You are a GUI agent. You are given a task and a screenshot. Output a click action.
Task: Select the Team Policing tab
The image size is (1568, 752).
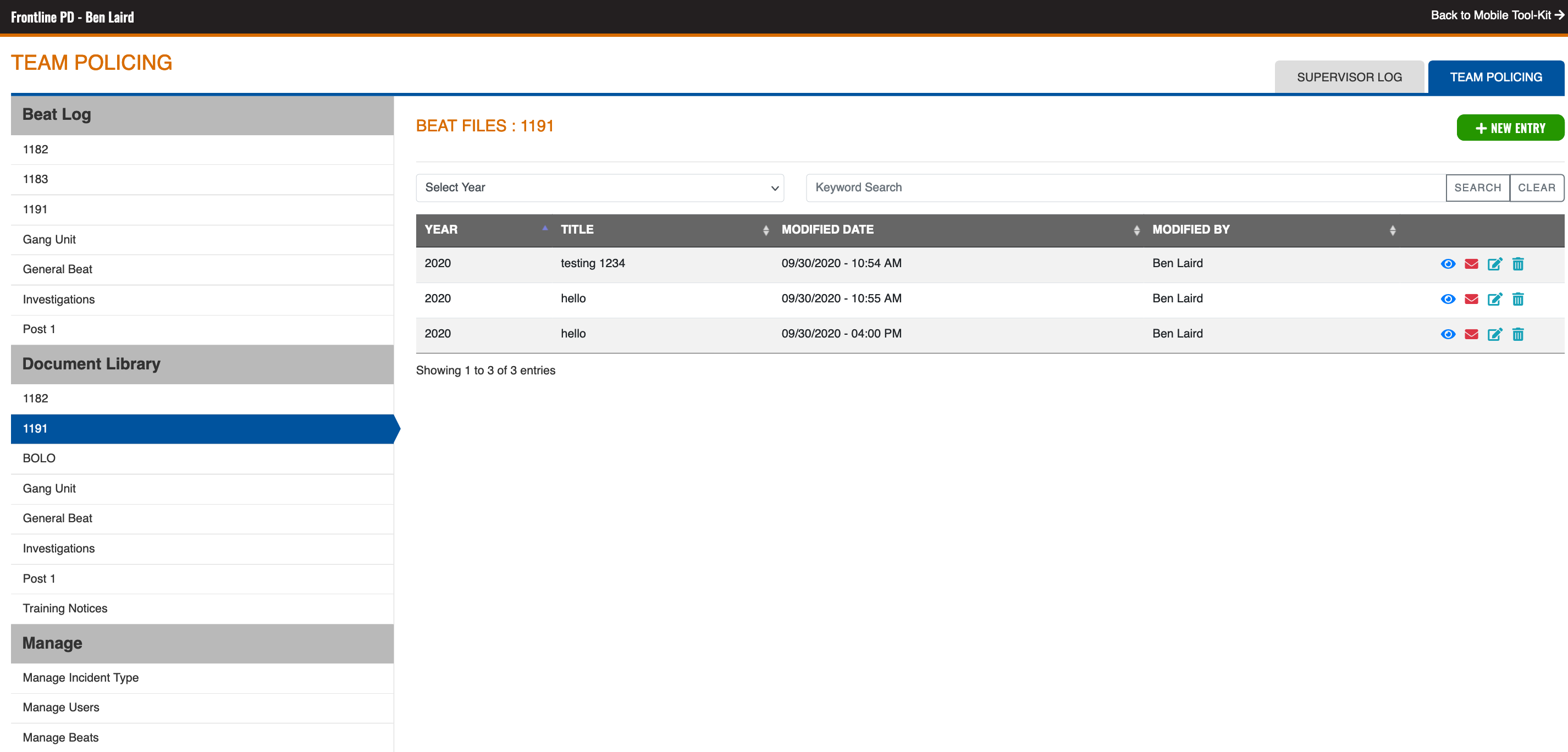[x=1495, y=78]
